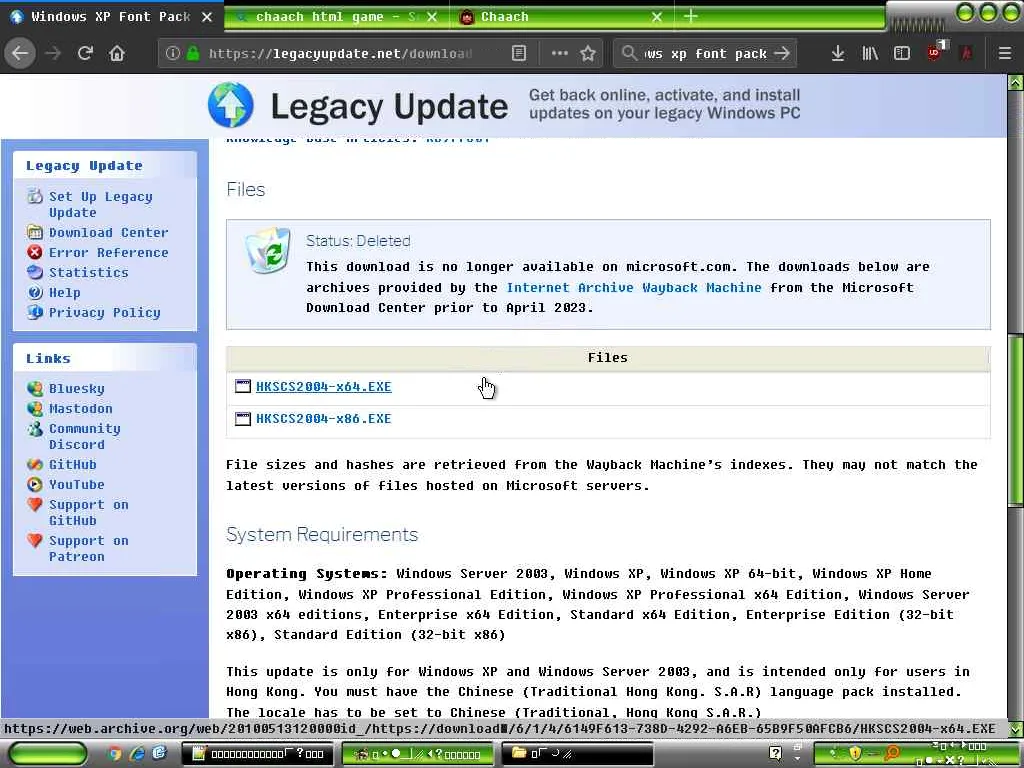This screenshot has width=1024, height=768.
Task: Open the Community Discord link
Action: (84, 436)
